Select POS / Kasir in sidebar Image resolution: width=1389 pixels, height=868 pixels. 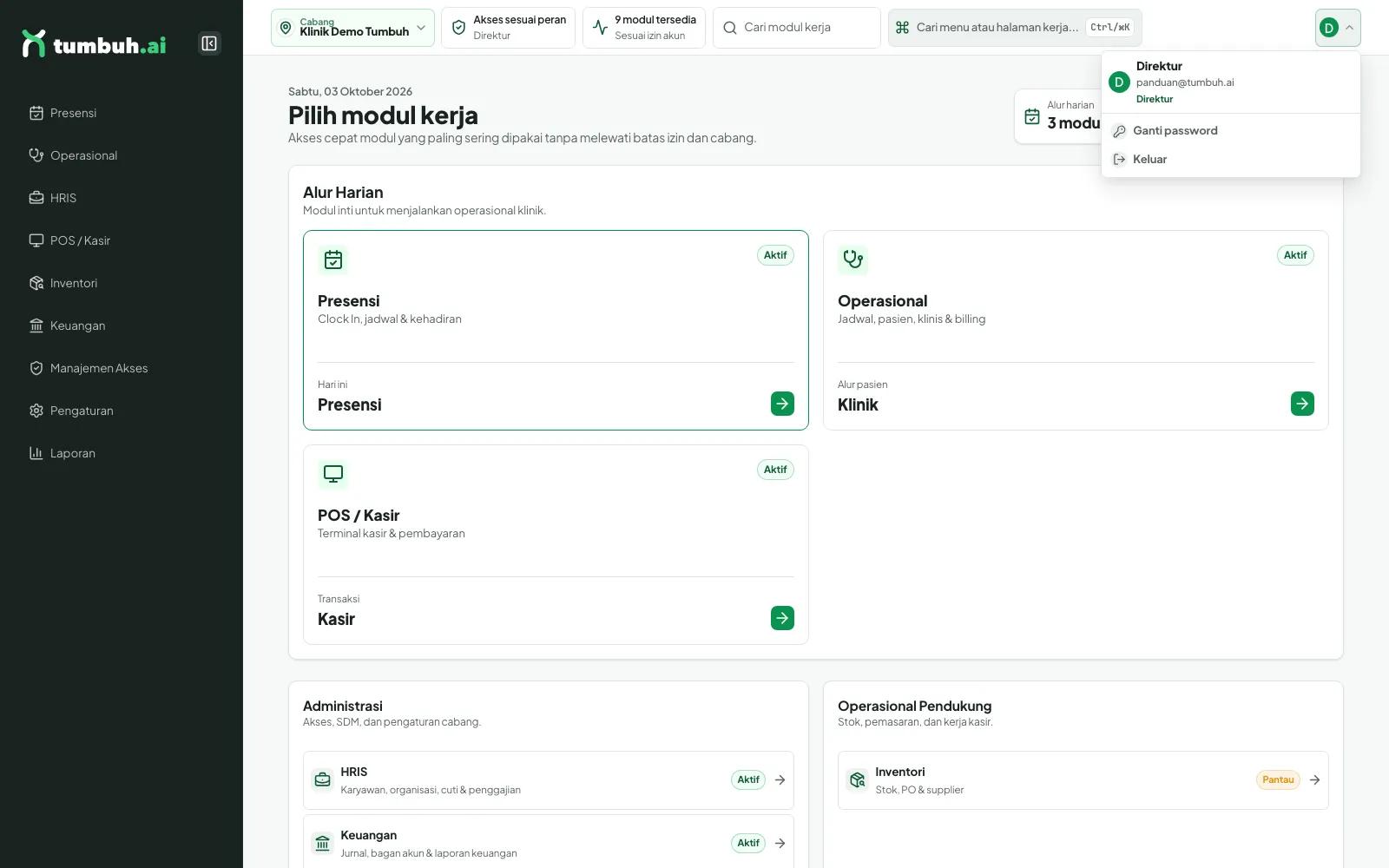tap(122, 240)
